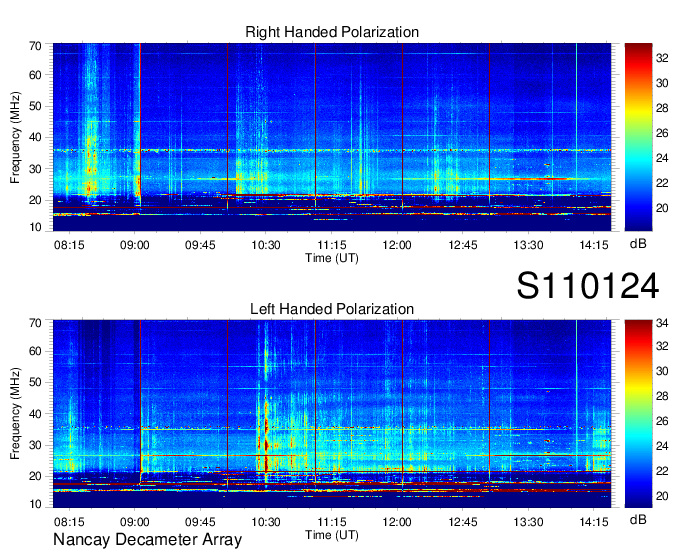Click the '28' value on lower colorbar scale

pyautogui.click(x=662, y=396)
